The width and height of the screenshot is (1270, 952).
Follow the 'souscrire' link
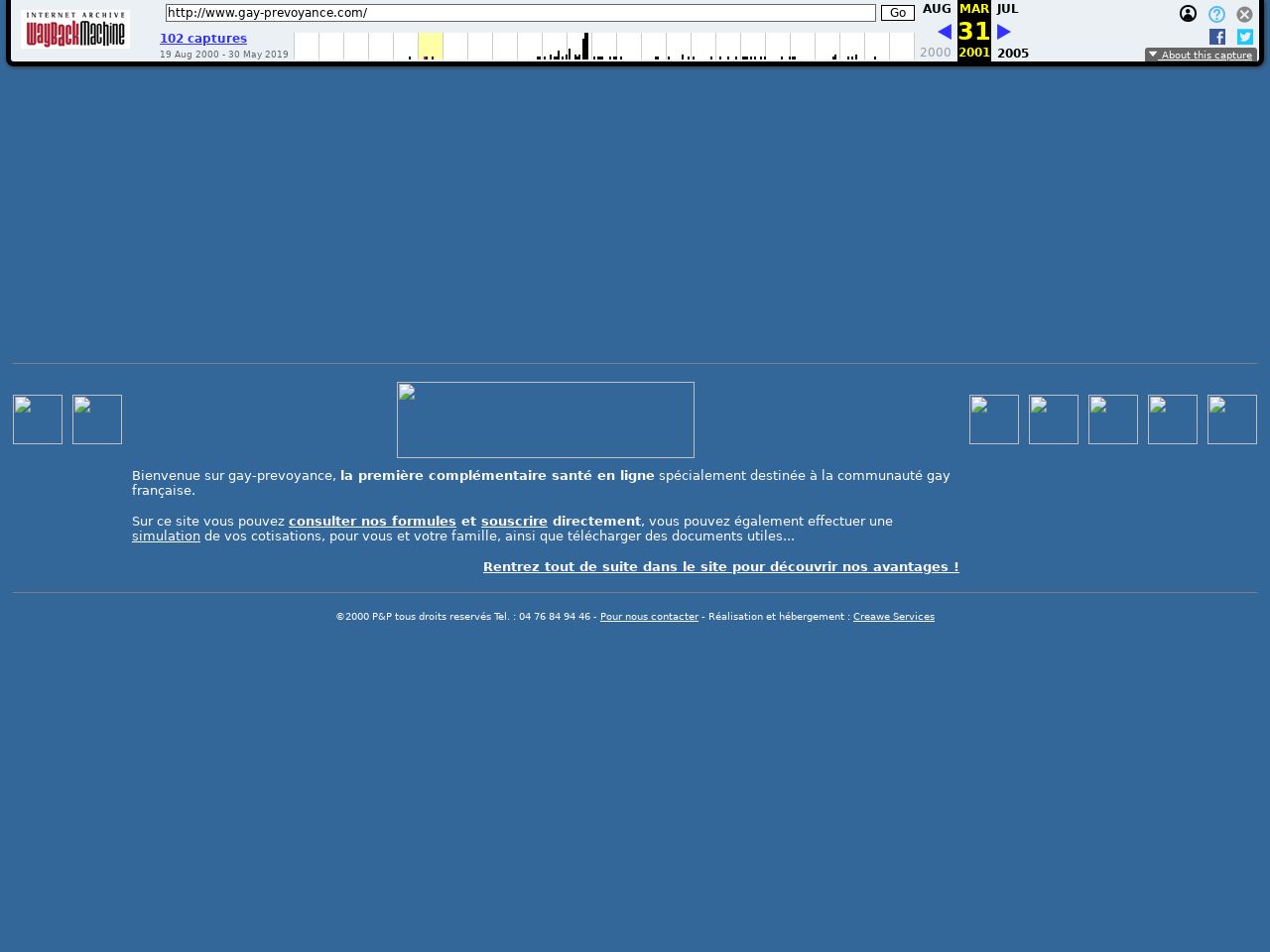pos(514,521)
